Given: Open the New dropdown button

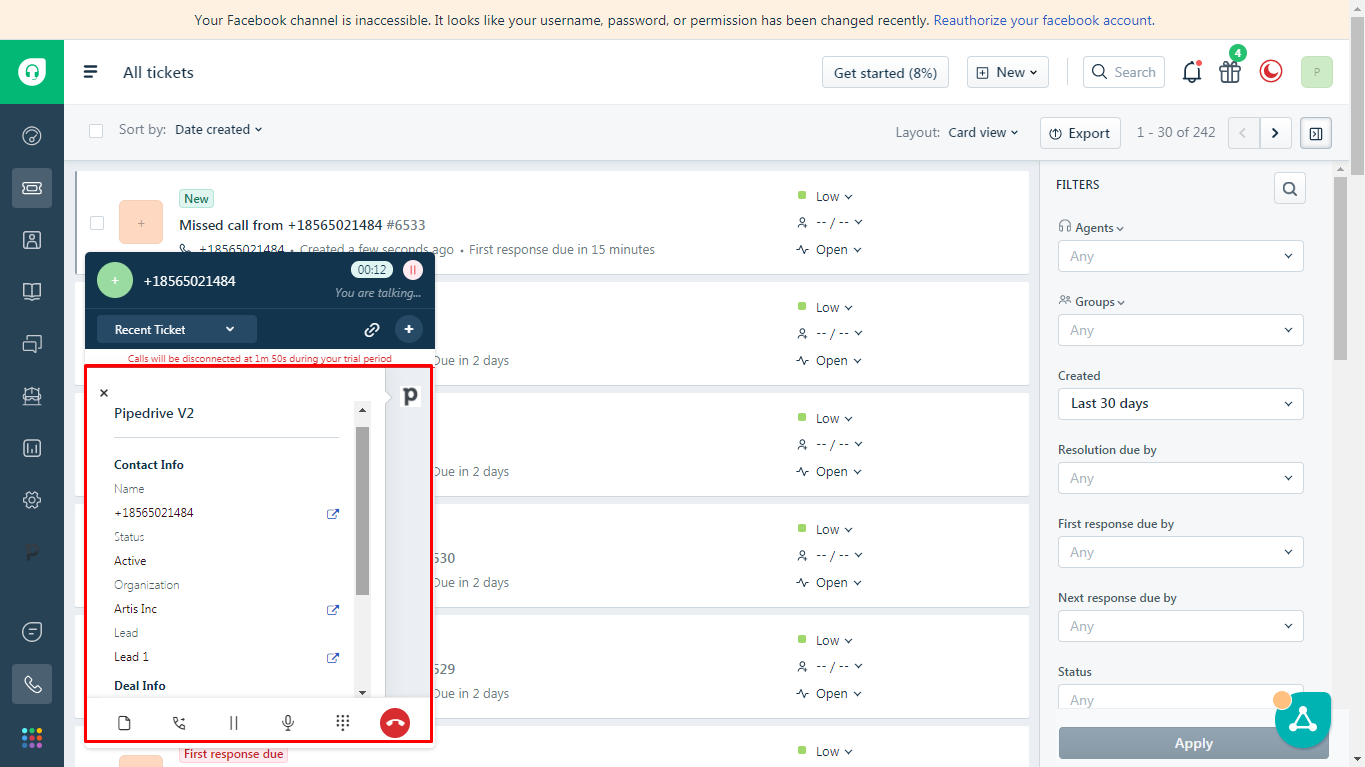Looking at the screenshot, I should point(1007,72).
